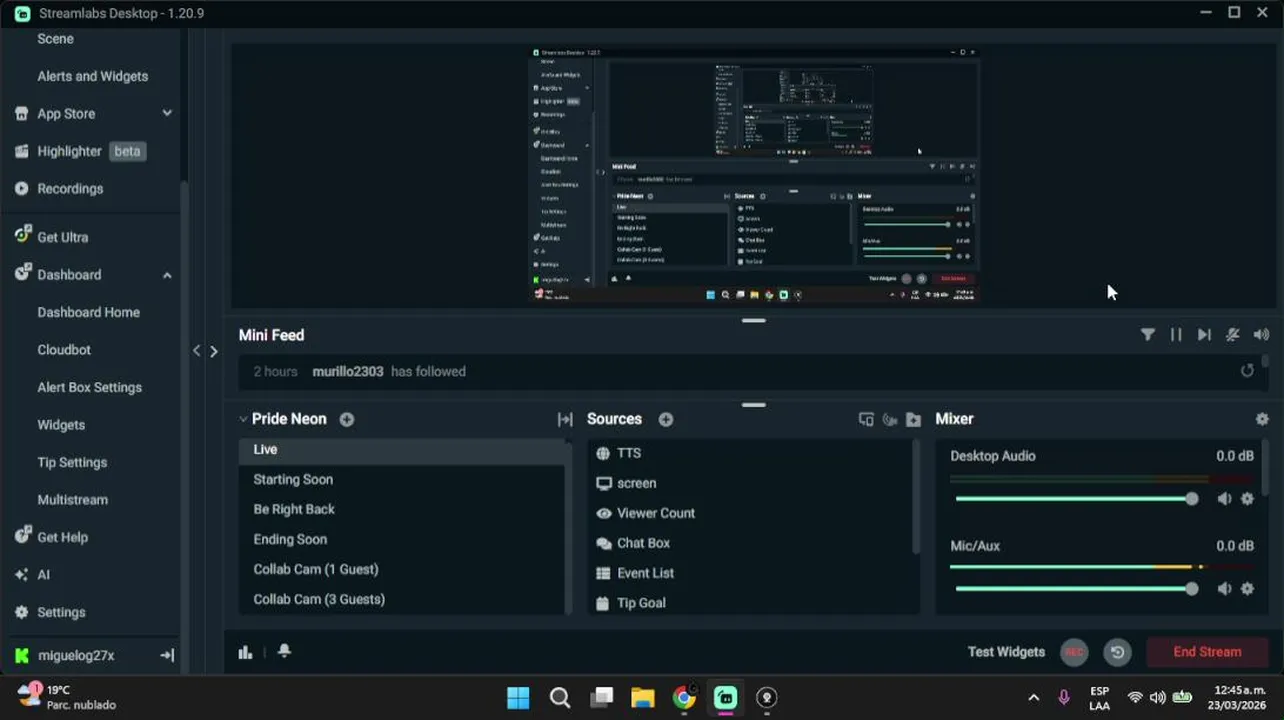Mute Desktop Audio speaker icon
The height and width of the screenshot is (720, 1284).
pyautogui.click(x=1224, y=499)
